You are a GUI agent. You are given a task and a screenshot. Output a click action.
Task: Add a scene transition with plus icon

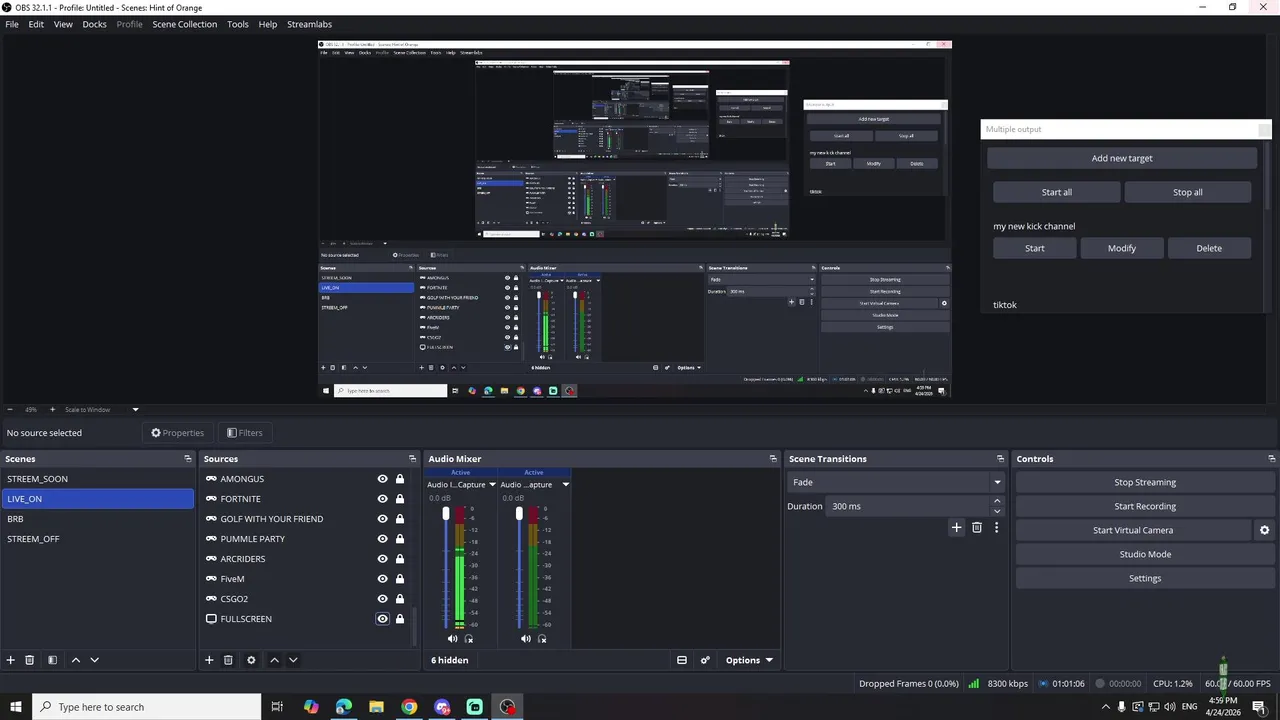(956, 527)
